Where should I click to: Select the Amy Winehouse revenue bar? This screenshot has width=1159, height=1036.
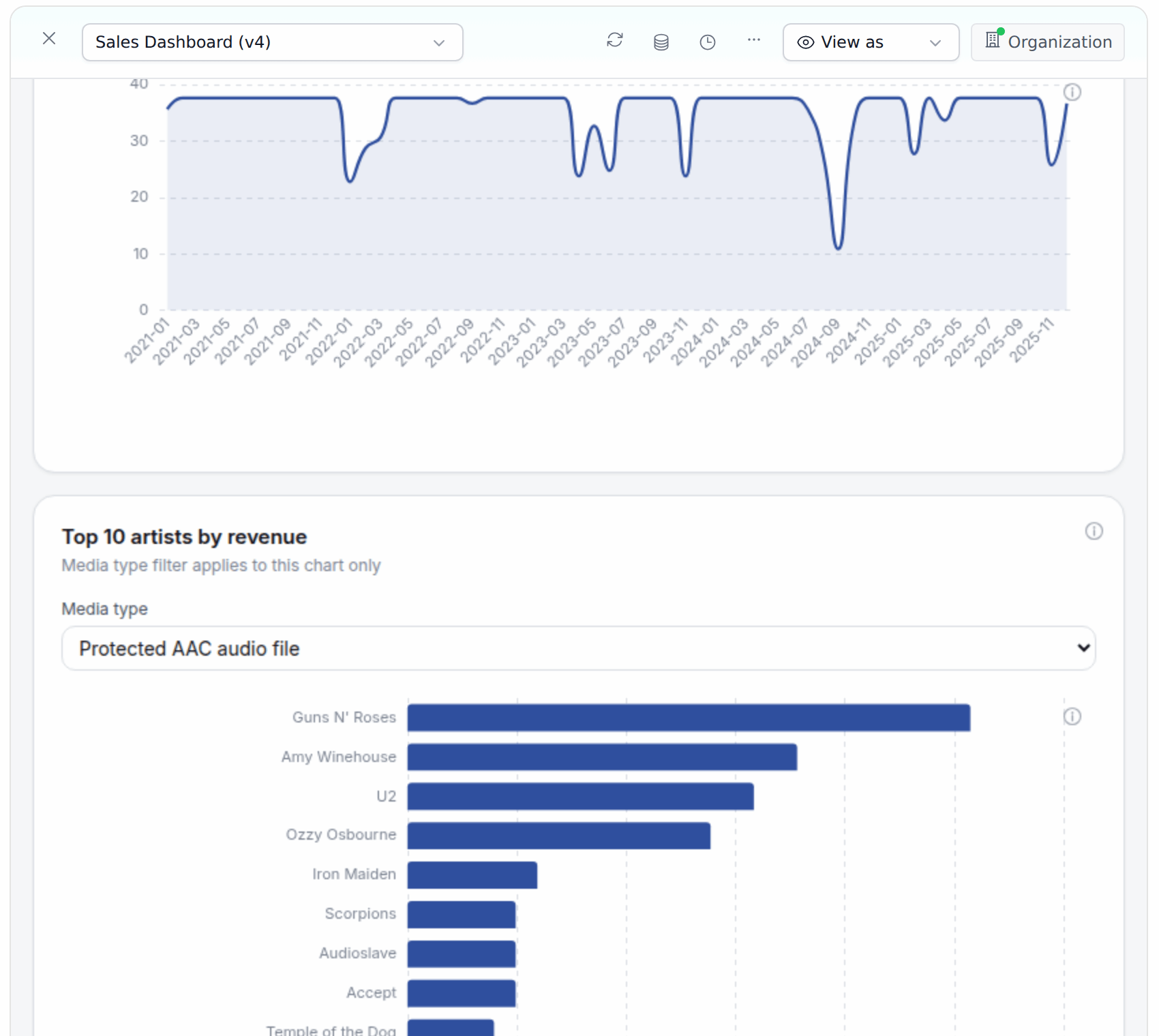coord(602,757)
